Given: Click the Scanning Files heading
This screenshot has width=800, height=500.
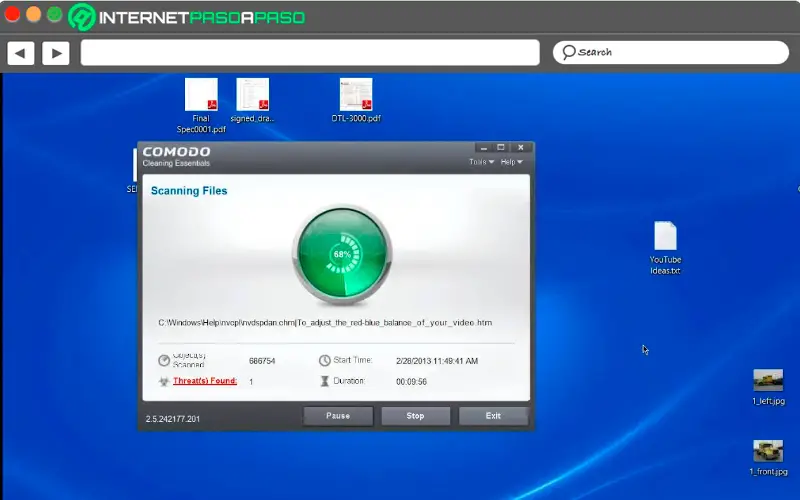Looking at the screenshot, I should coord(189,191).
